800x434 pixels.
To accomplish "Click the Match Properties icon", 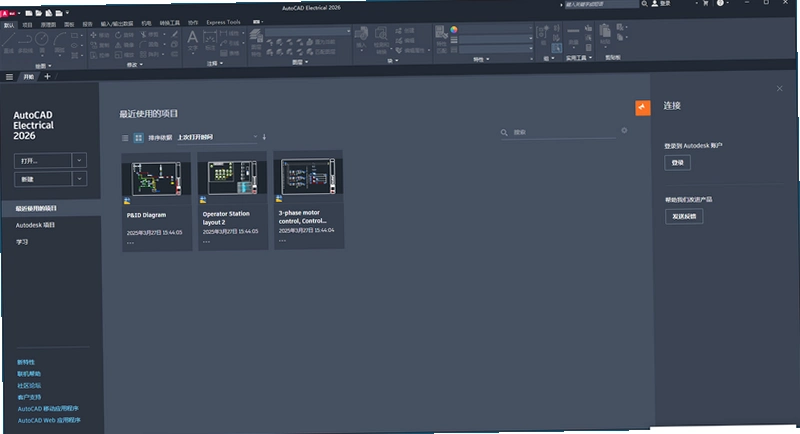I will point(441,39).
